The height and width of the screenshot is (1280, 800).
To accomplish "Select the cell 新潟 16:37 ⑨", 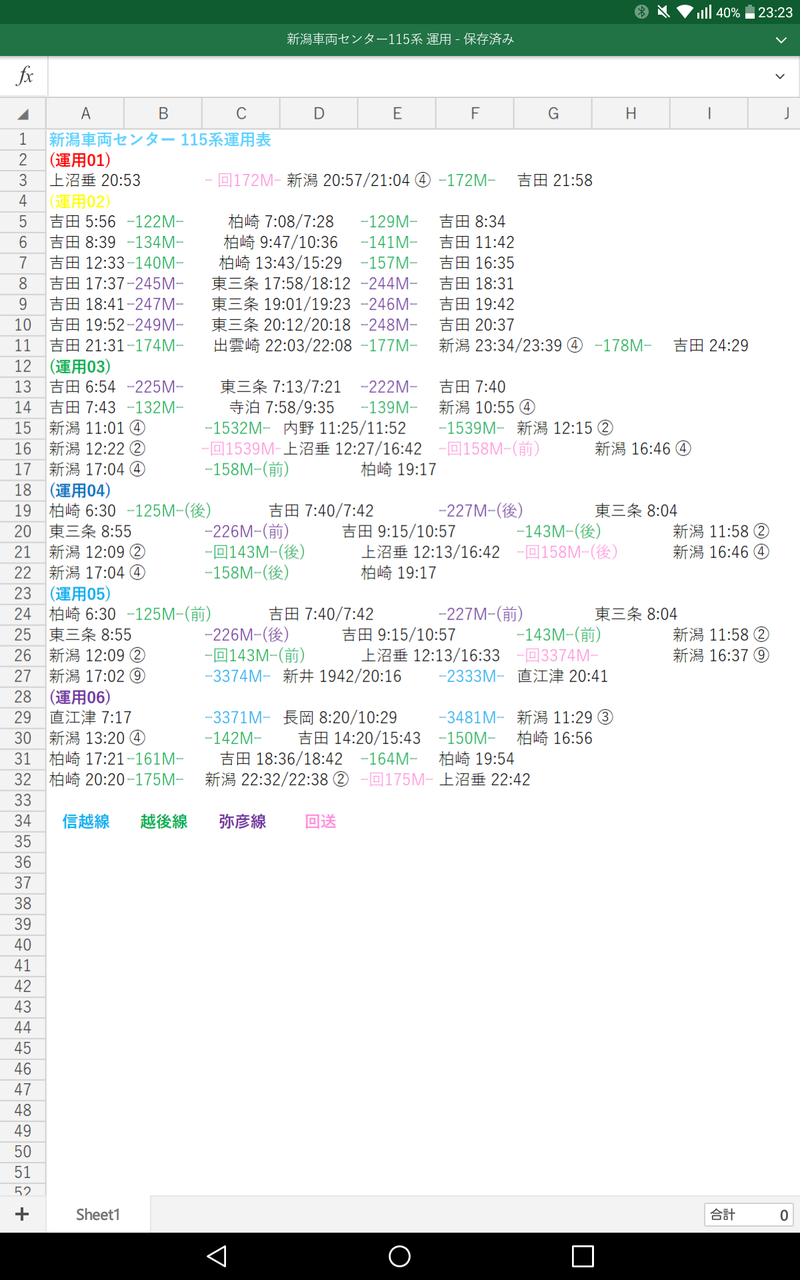I will point(721,656).
